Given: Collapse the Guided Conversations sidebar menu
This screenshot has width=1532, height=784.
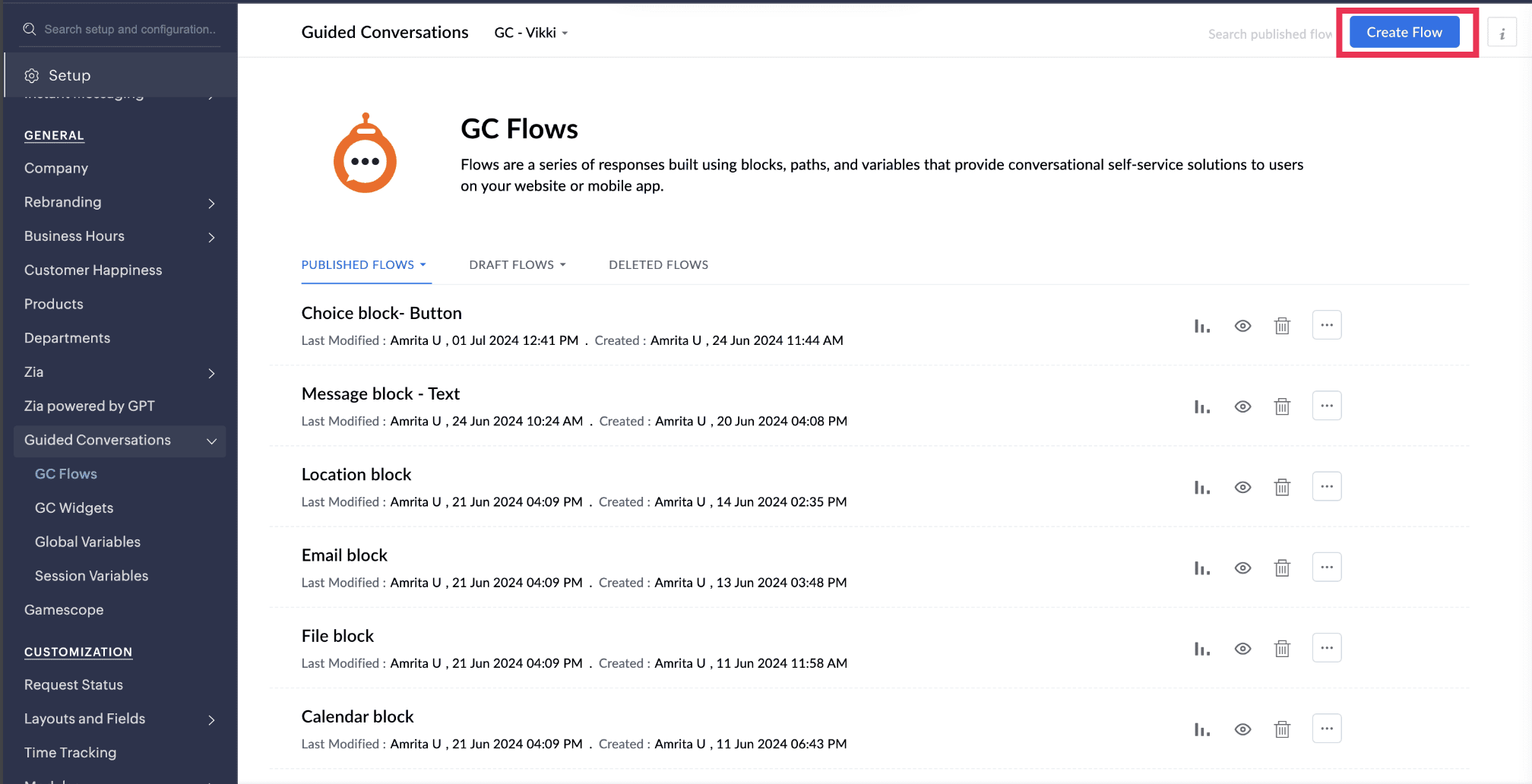Looking at the screenshot, I should (x=211, y=441).
